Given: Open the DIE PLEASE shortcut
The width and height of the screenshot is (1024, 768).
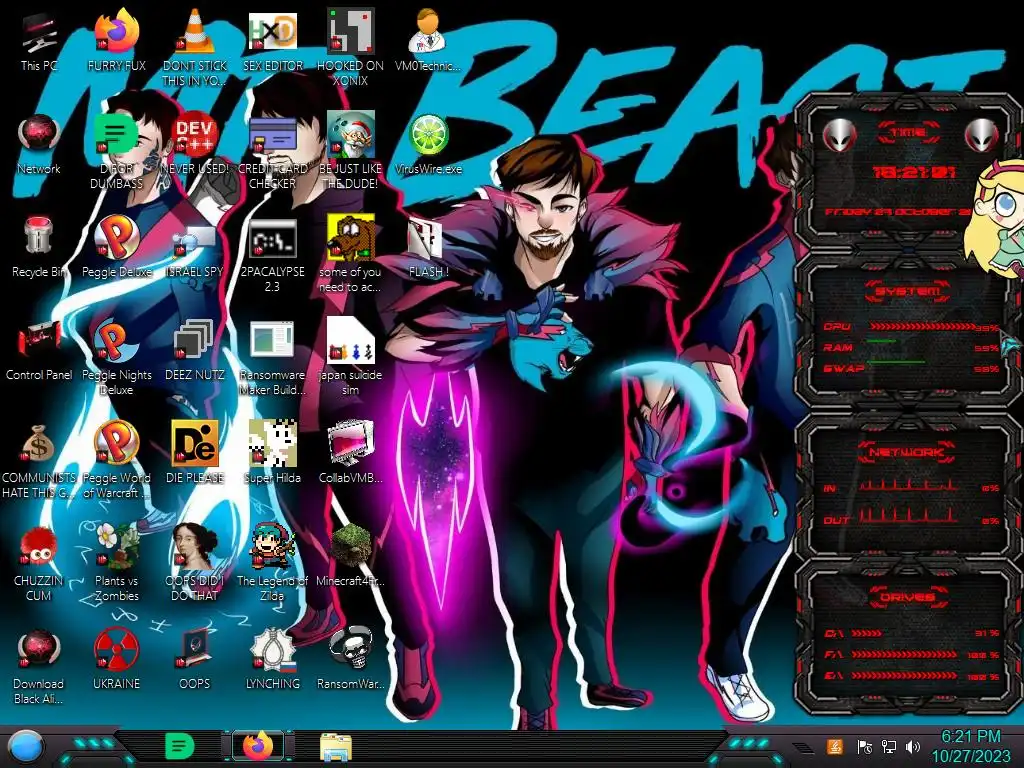Looking at the screenshot, I should (195, 453).
